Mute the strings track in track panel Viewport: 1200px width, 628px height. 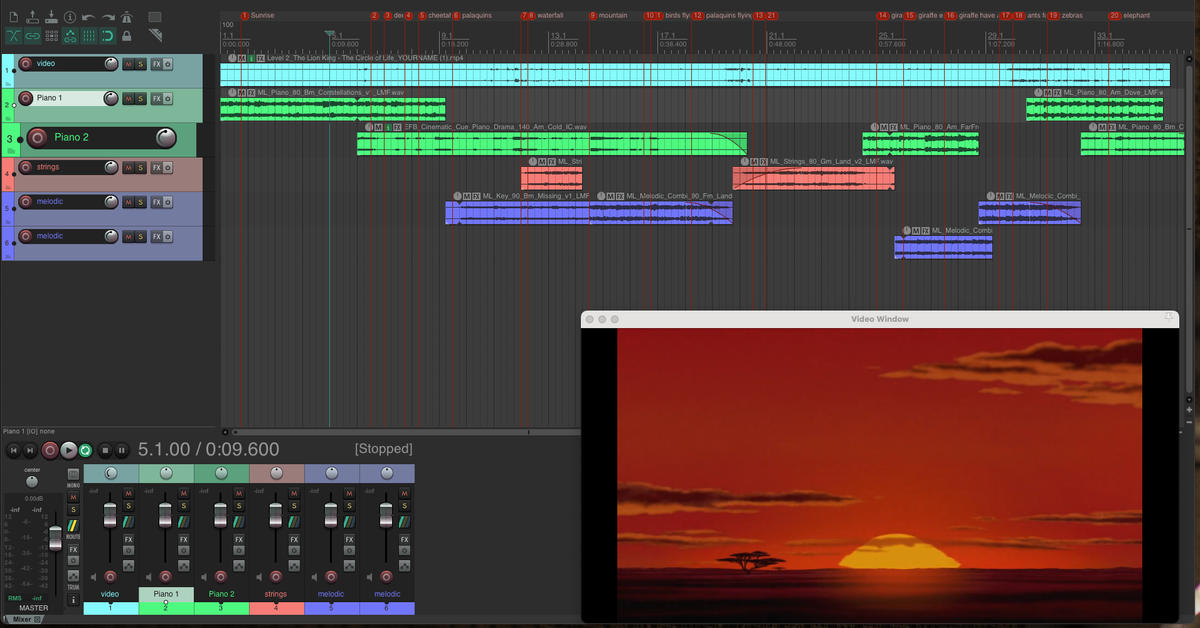128,167
